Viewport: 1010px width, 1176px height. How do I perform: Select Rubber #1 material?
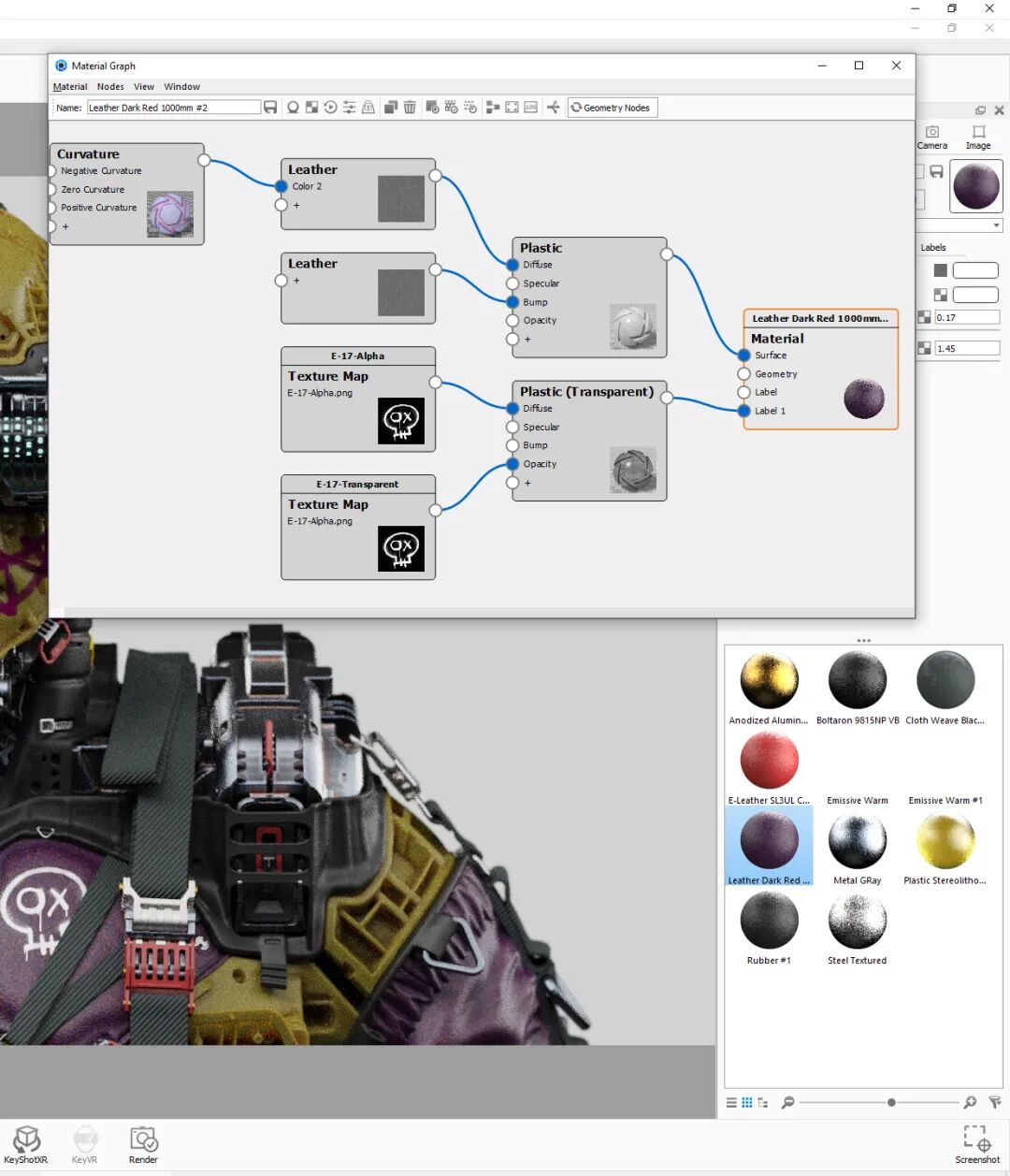point(769,921)
